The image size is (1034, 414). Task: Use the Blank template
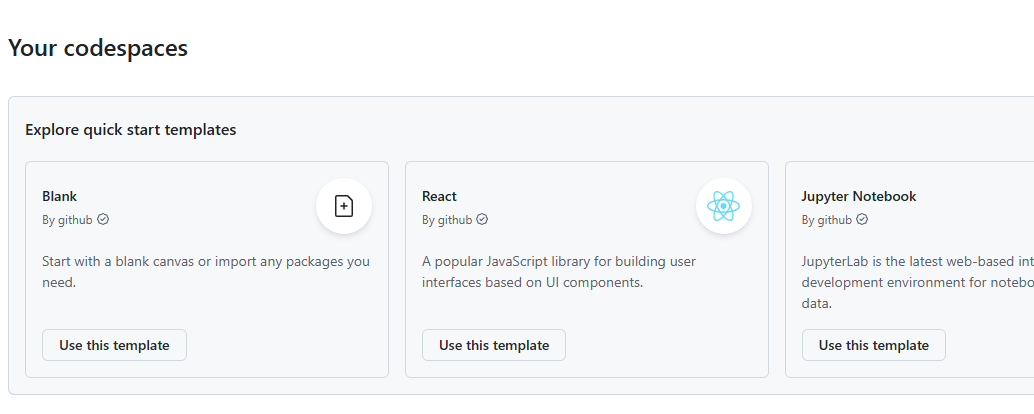tap(114, 345)
